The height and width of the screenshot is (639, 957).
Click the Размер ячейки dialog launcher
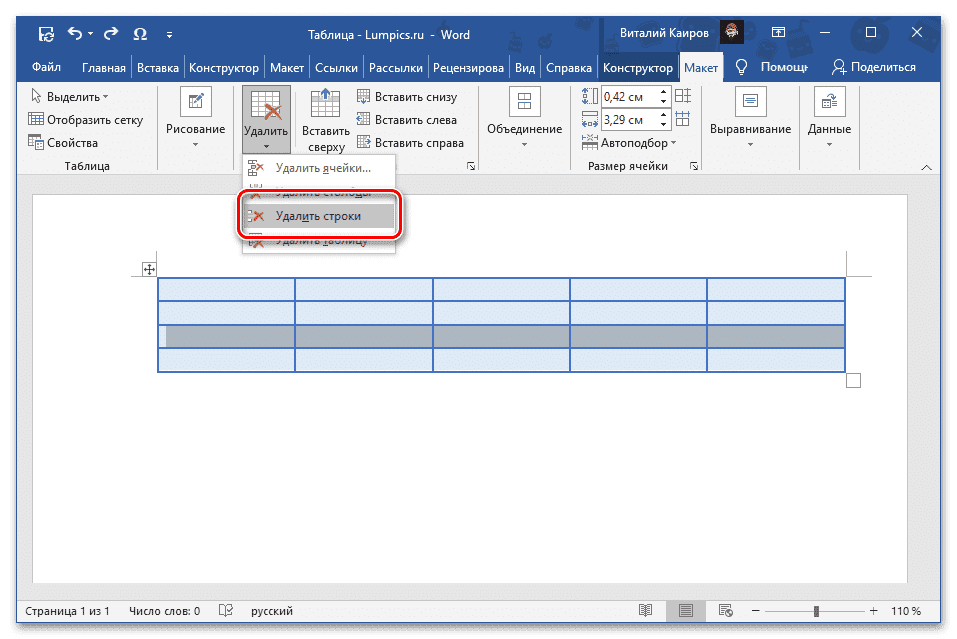pos(694,166)
